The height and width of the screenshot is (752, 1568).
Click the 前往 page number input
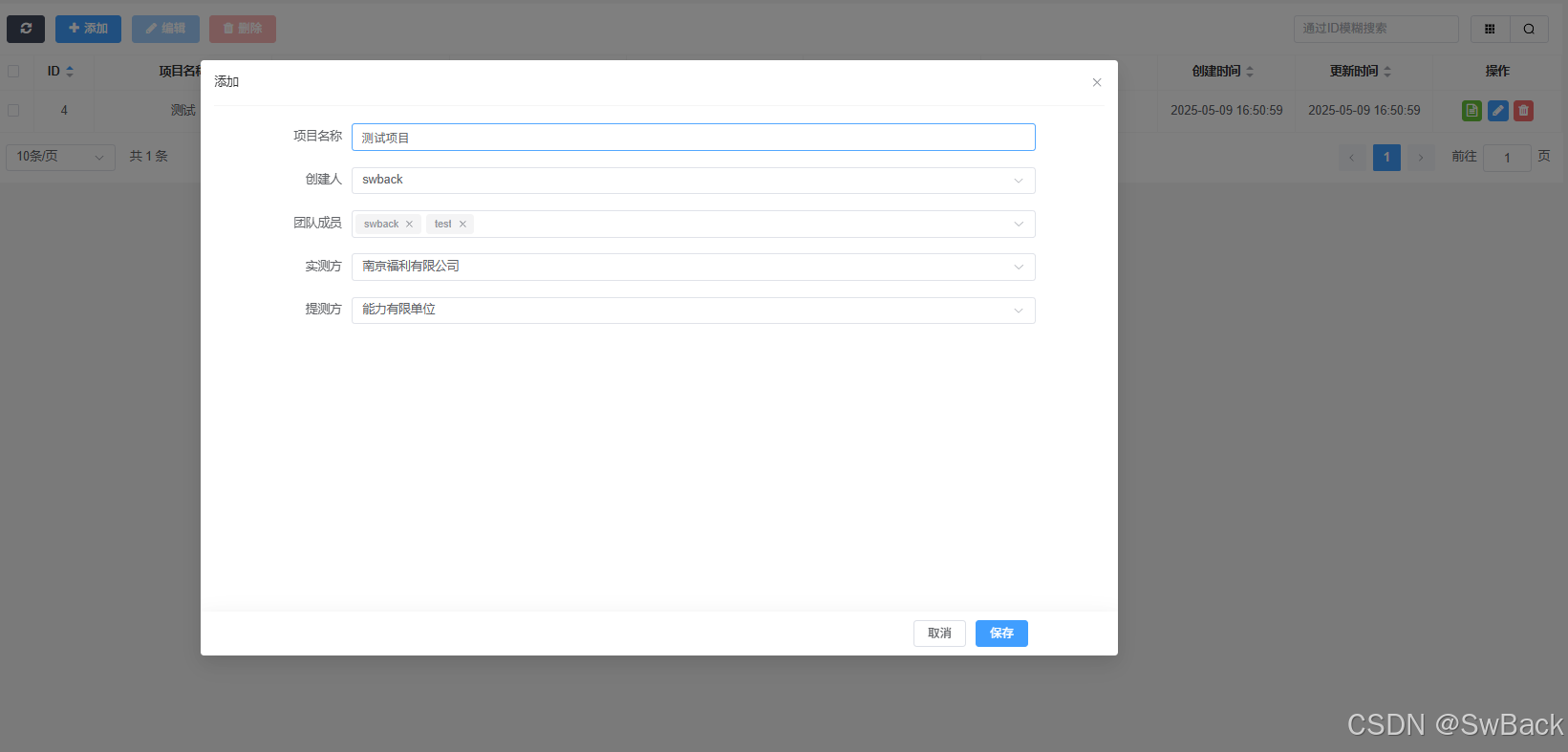[1507, 158]
